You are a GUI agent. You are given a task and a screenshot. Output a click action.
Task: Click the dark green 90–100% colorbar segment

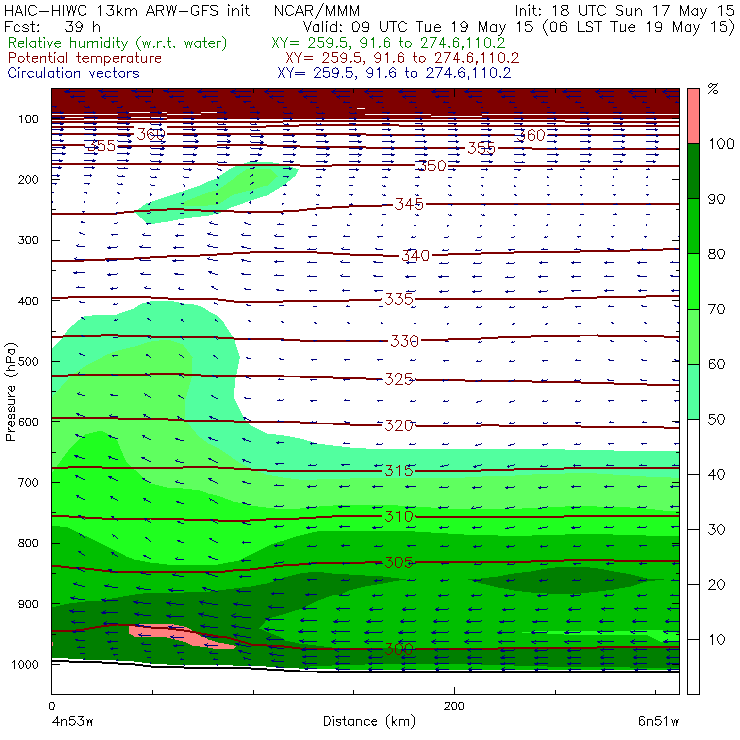[x=693, y=171]
